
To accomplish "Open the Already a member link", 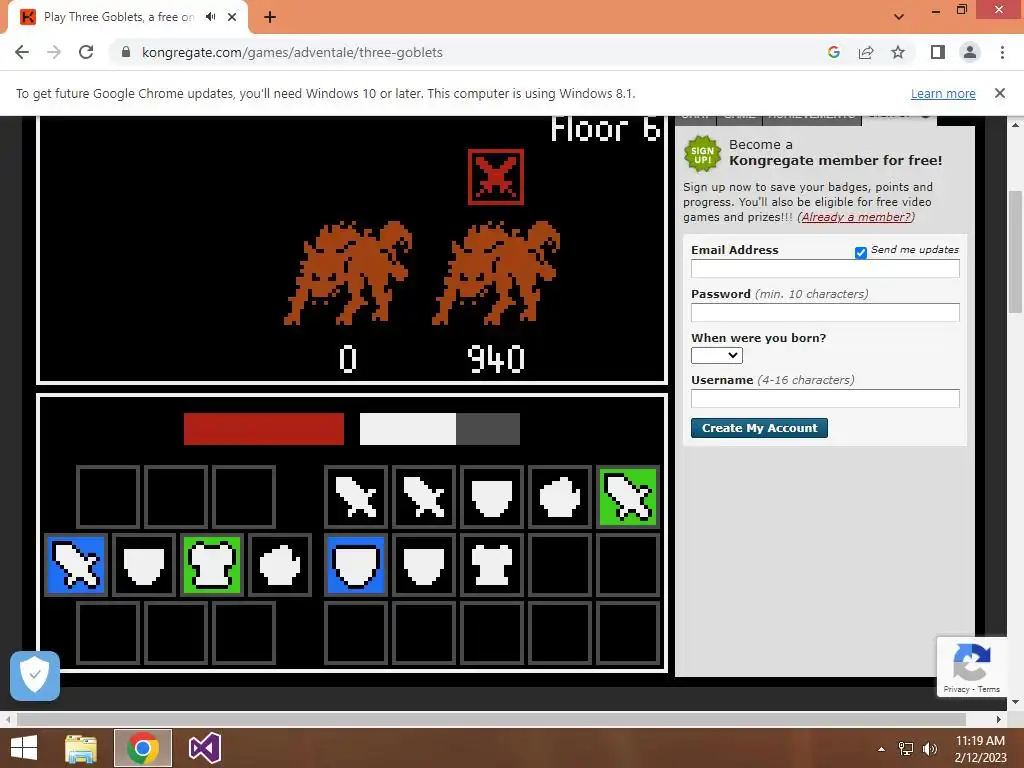I will (x=856, y=217).
